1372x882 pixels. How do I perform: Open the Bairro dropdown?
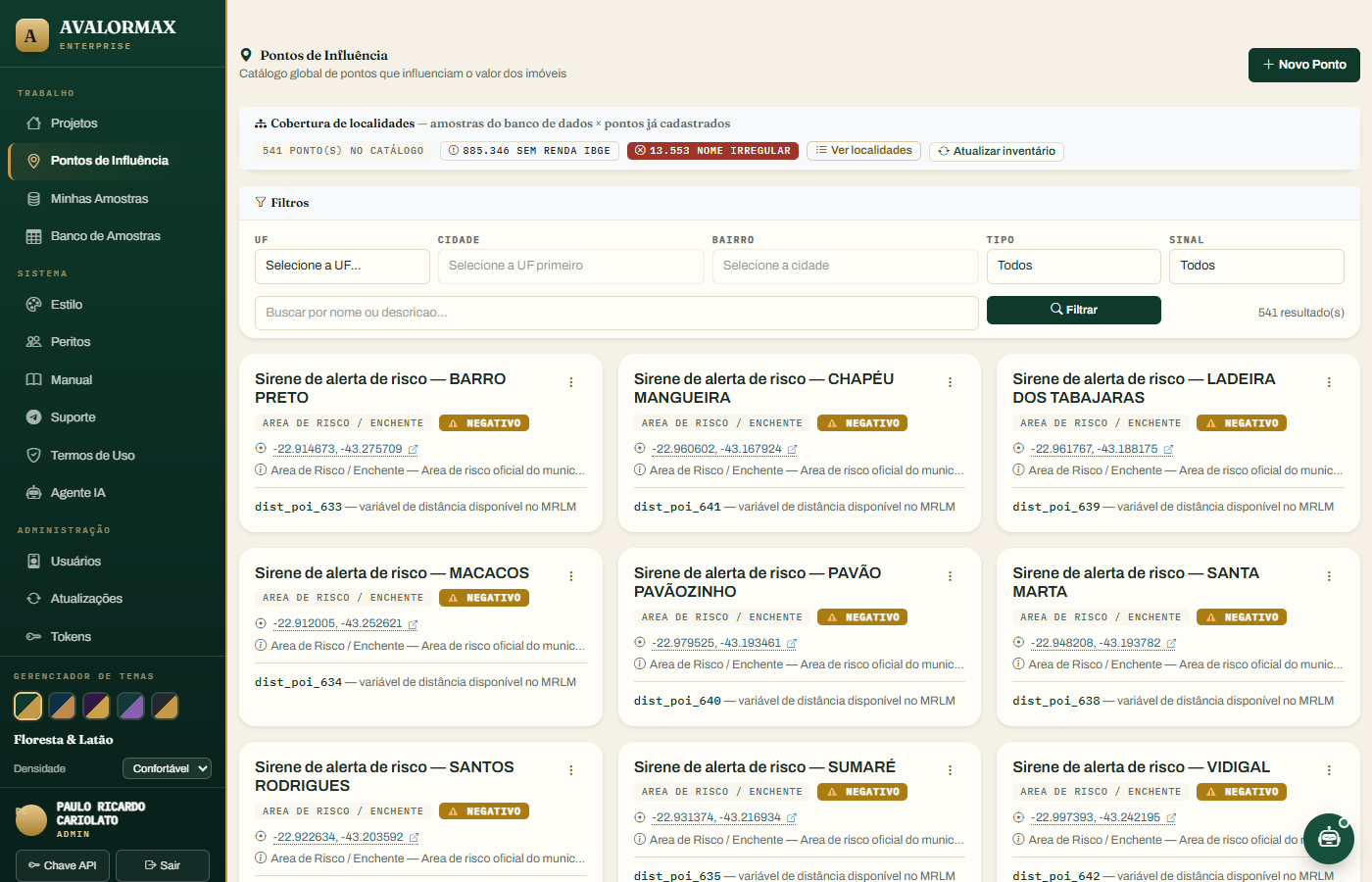click(x=845, y=266)
